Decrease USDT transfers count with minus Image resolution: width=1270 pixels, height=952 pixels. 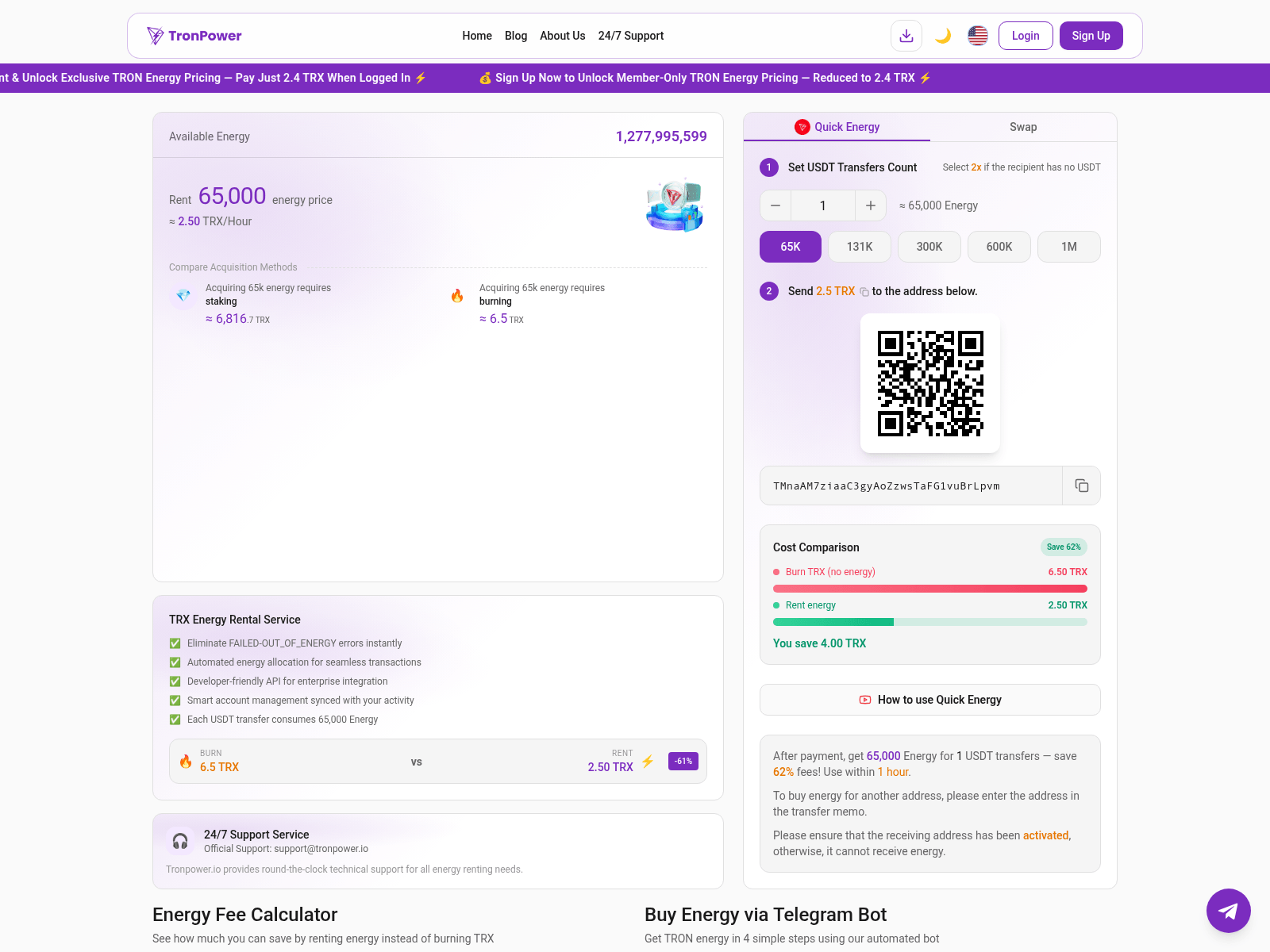tap(775, 205)
